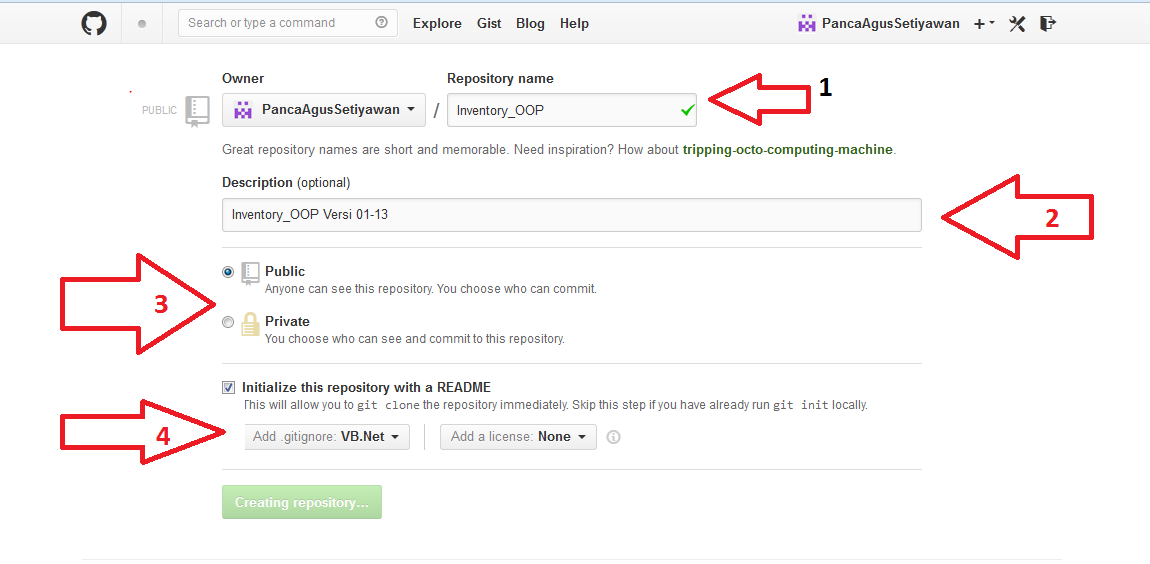Screen dimensions: 1150x564
Task: Click the Public repository book icon
Action: 250,273
